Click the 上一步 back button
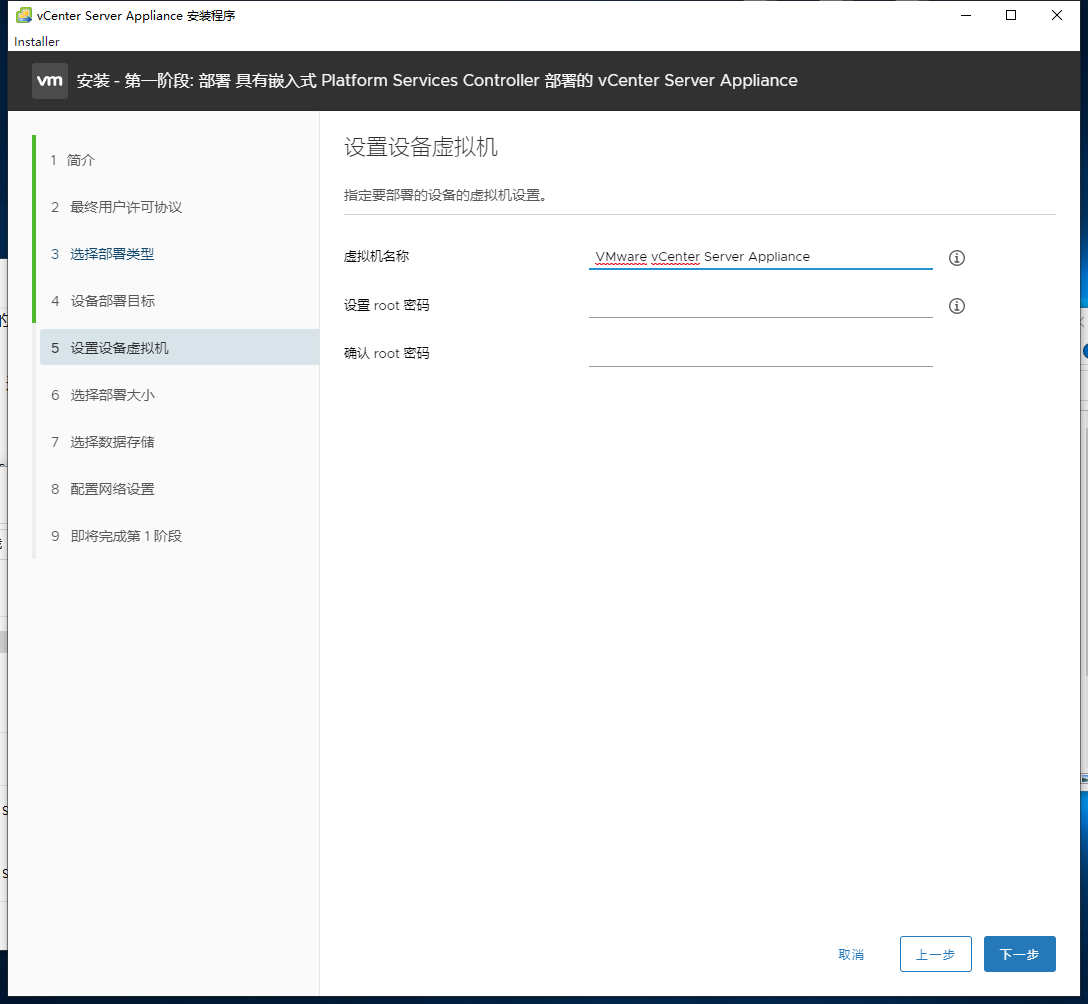 coord(935,954)
